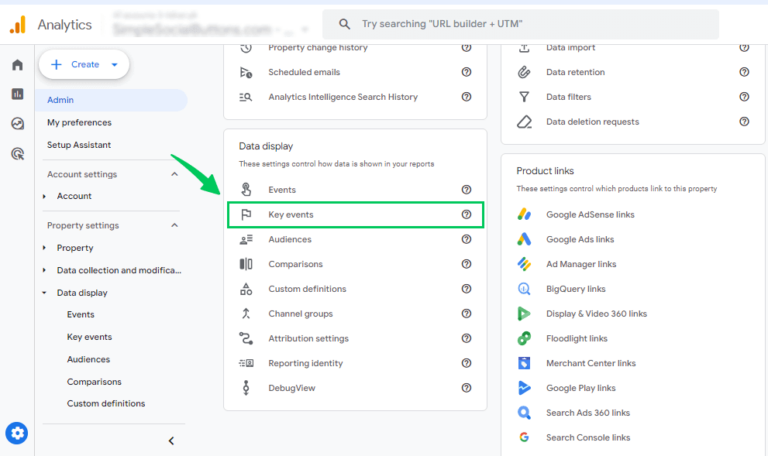
Task: Select Admin in the sidebar
Action: click(x=61, y=100)
